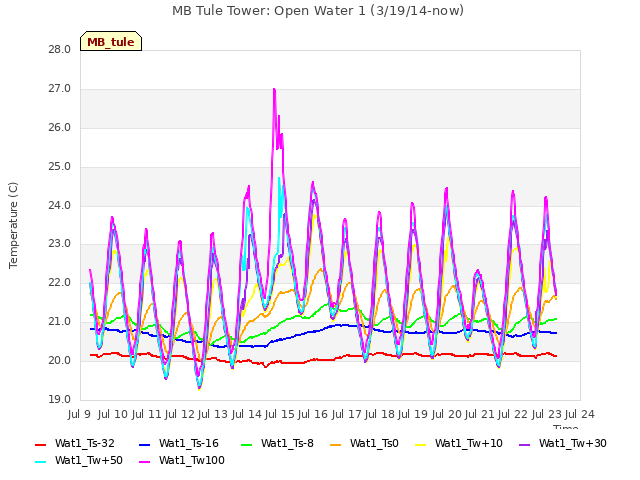Click the 21.0 y-axis tick label
Image resolution: width=640 pixels, height=480 pixels.
coord(60,322)
